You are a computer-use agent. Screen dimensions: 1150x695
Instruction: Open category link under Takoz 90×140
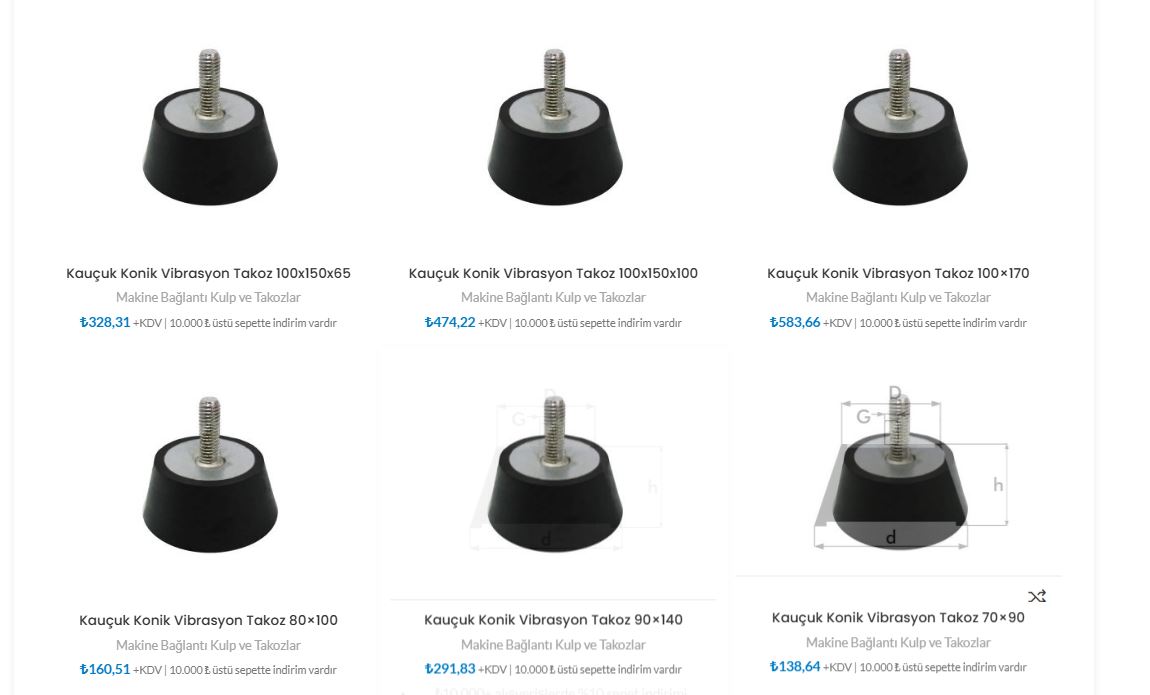[553, 644]
